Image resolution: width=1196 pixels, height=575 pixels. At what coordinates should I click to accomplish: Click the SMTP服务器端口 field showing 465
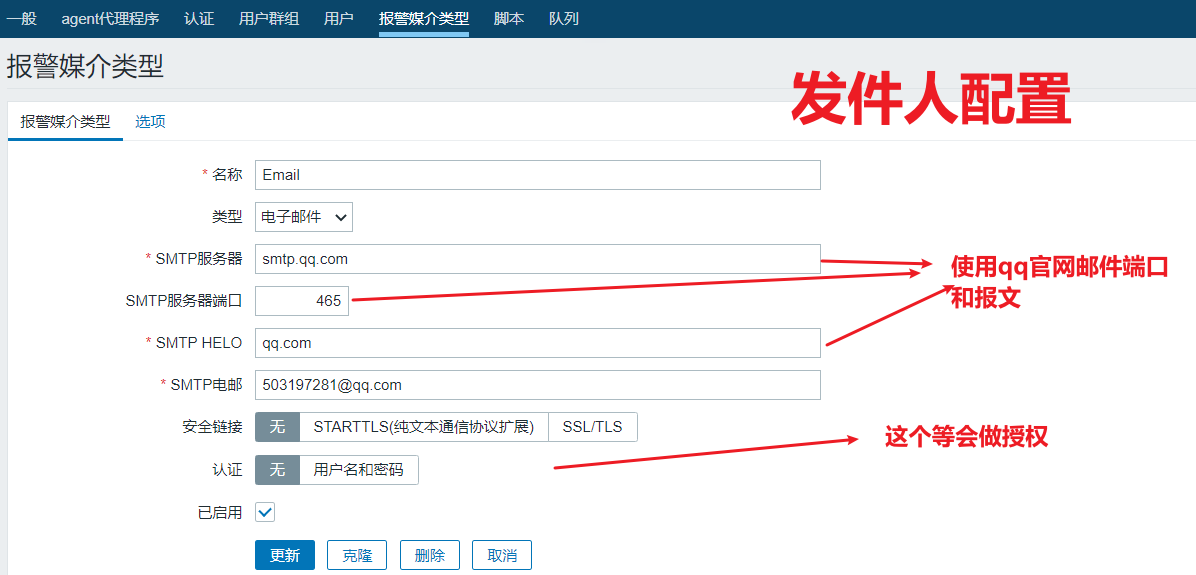302,301
